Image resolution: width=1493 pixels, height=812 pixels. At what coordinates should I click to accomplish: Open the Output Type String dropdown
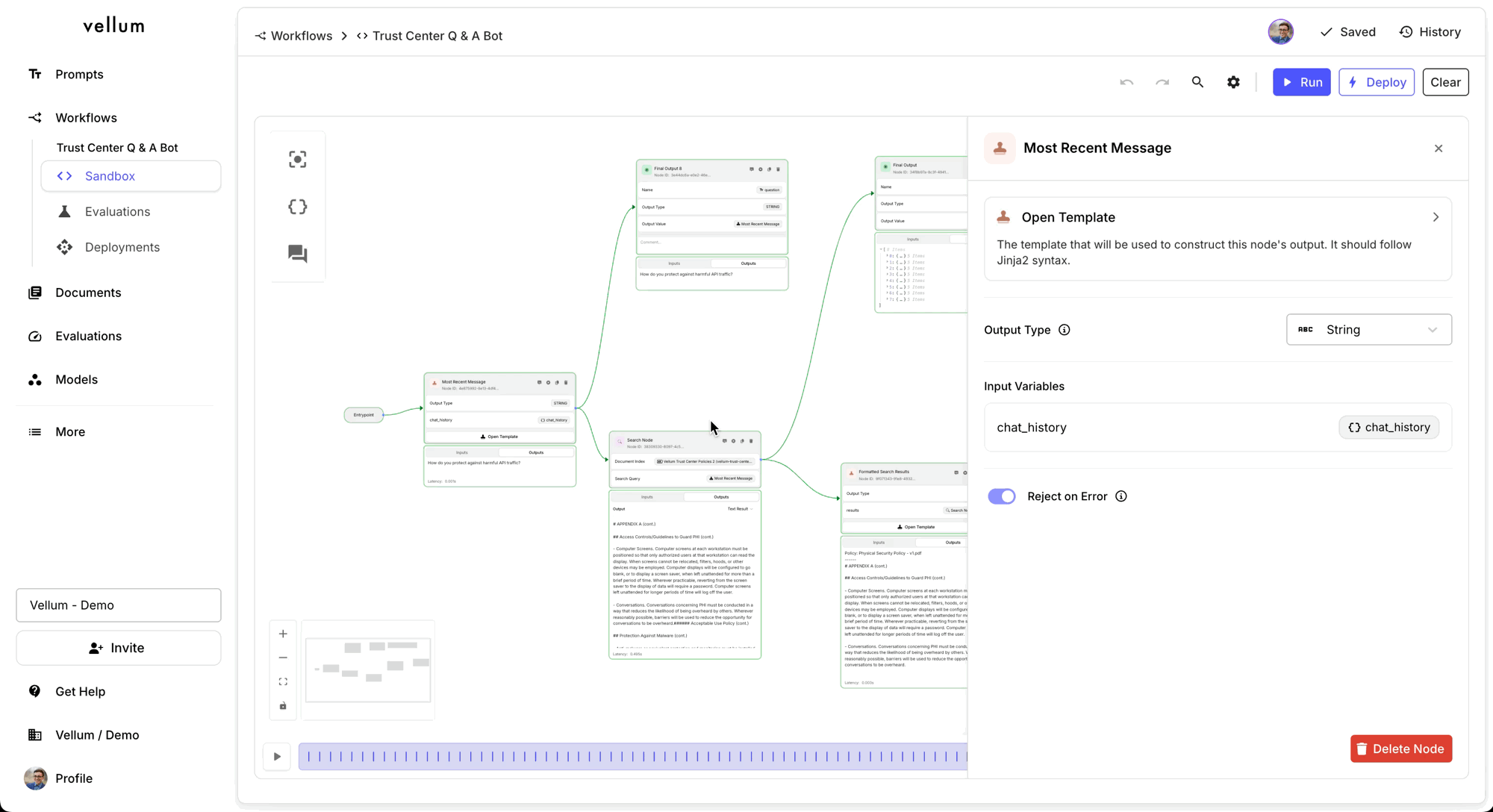(x=1368, y=330)
